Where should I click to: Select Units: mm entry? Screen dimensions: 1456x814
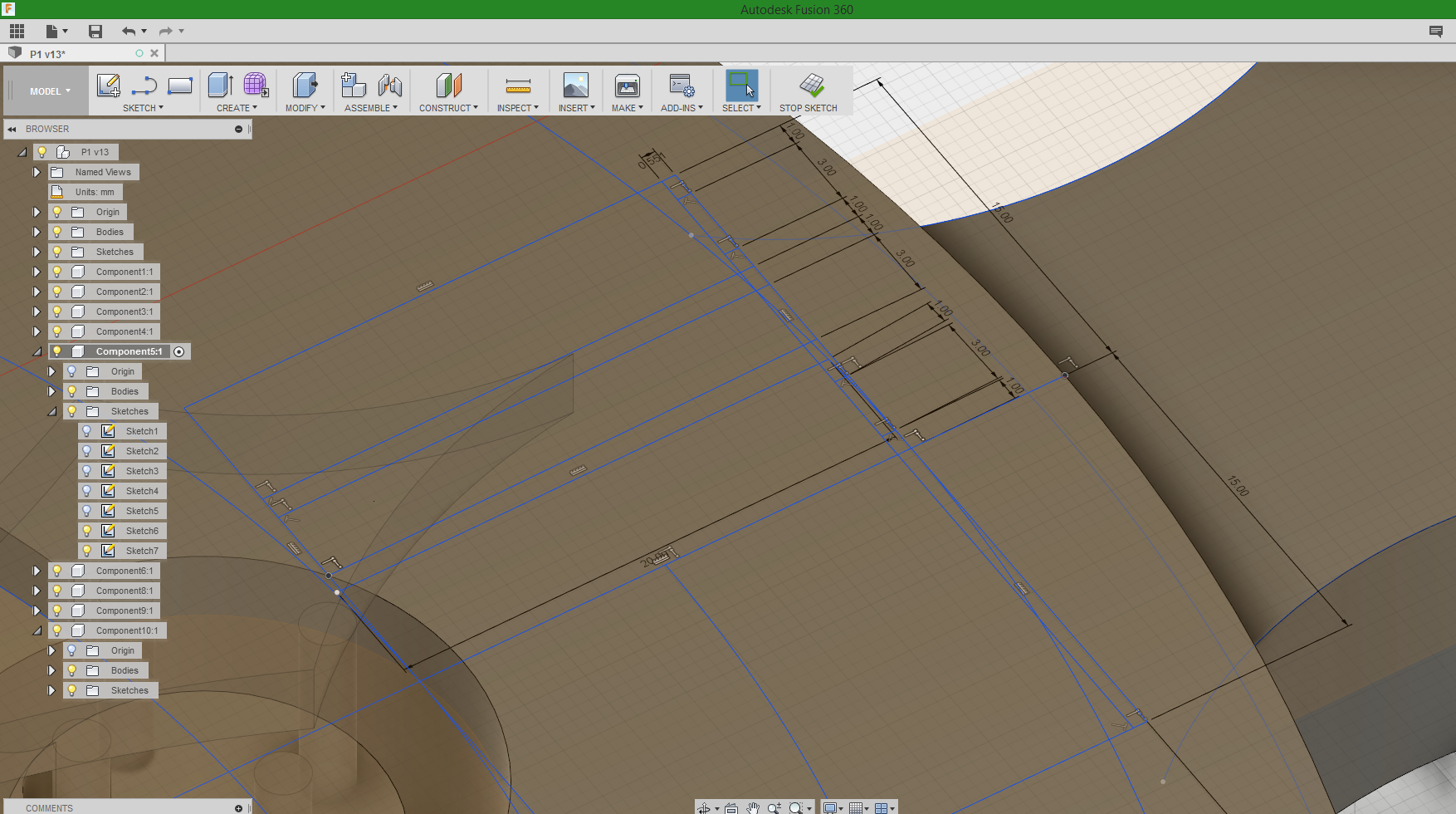coord(95,192)
